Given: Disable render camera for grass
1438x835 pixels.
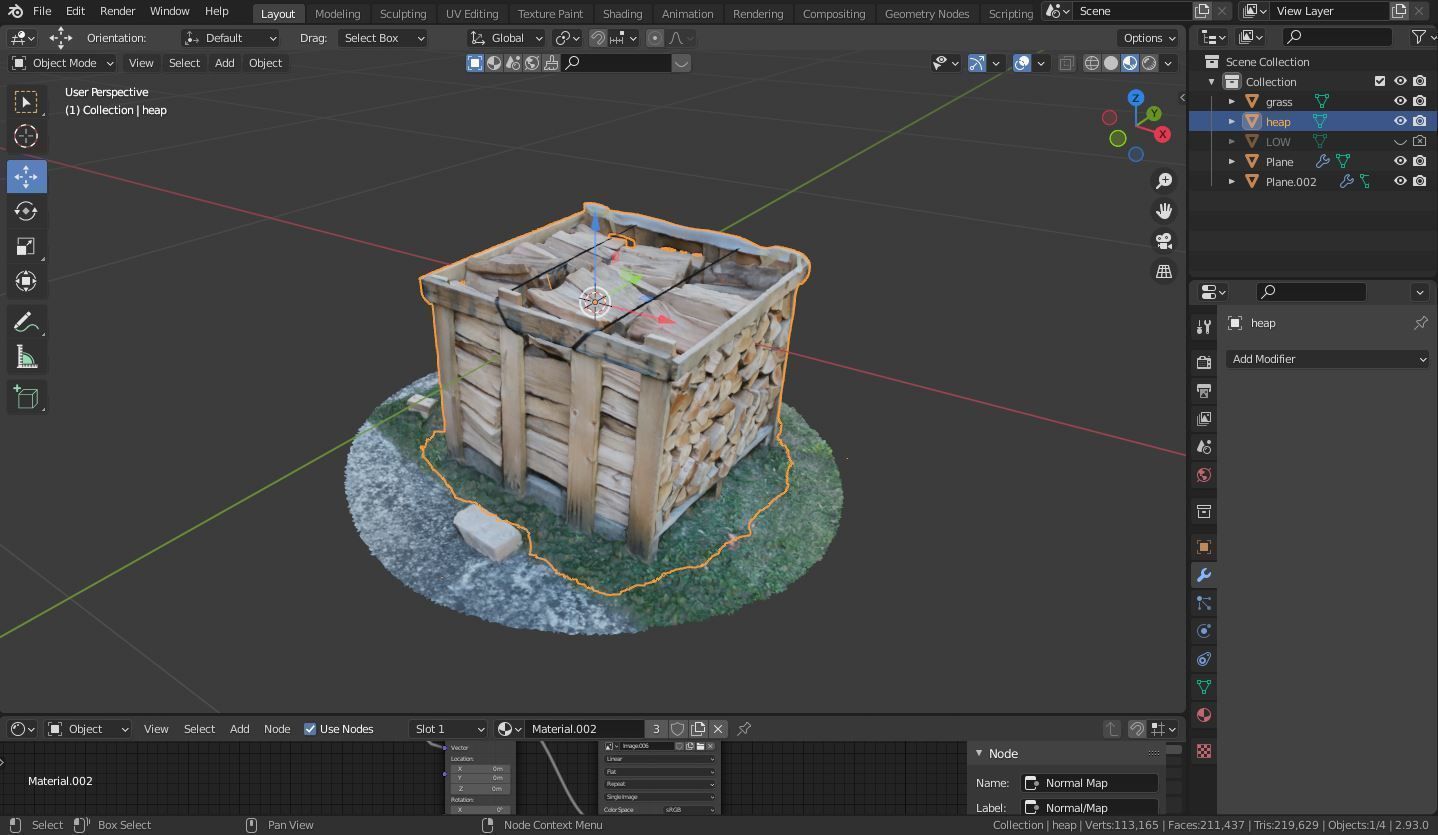Looking at the screenshot, I should coord(1419,101).
